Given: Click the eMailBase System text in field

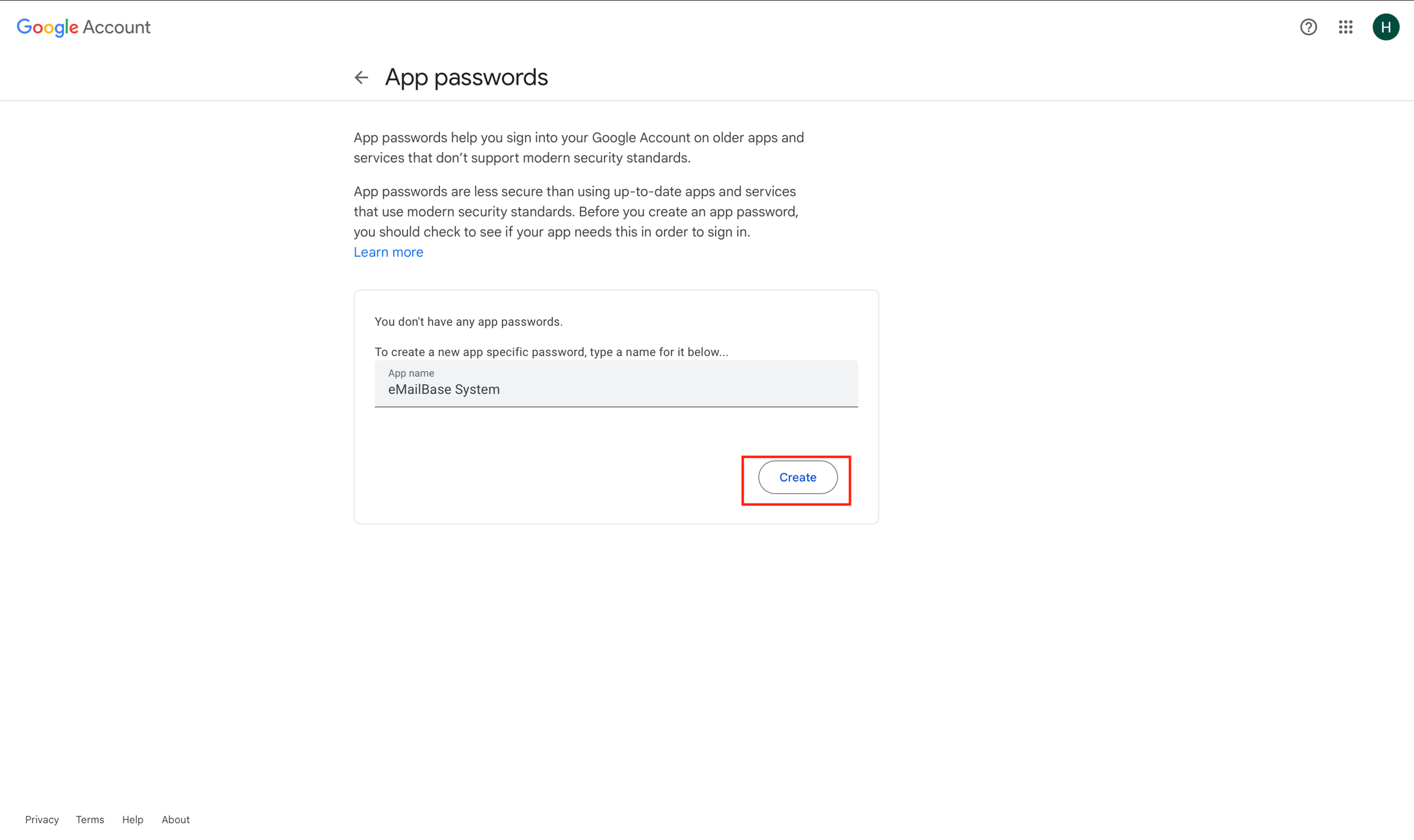Looking at the screenshot, I should point(444,390).
